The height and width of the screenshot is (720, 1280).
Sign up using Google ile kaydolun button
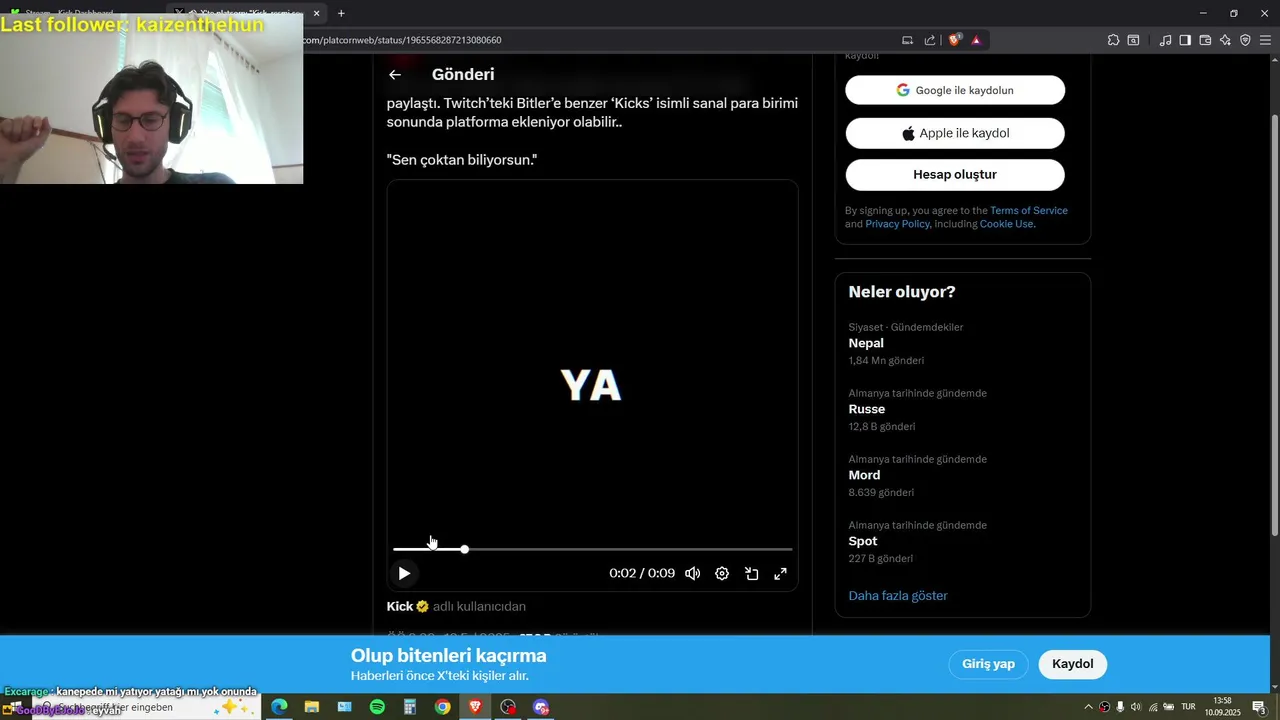tap(955, 90)
